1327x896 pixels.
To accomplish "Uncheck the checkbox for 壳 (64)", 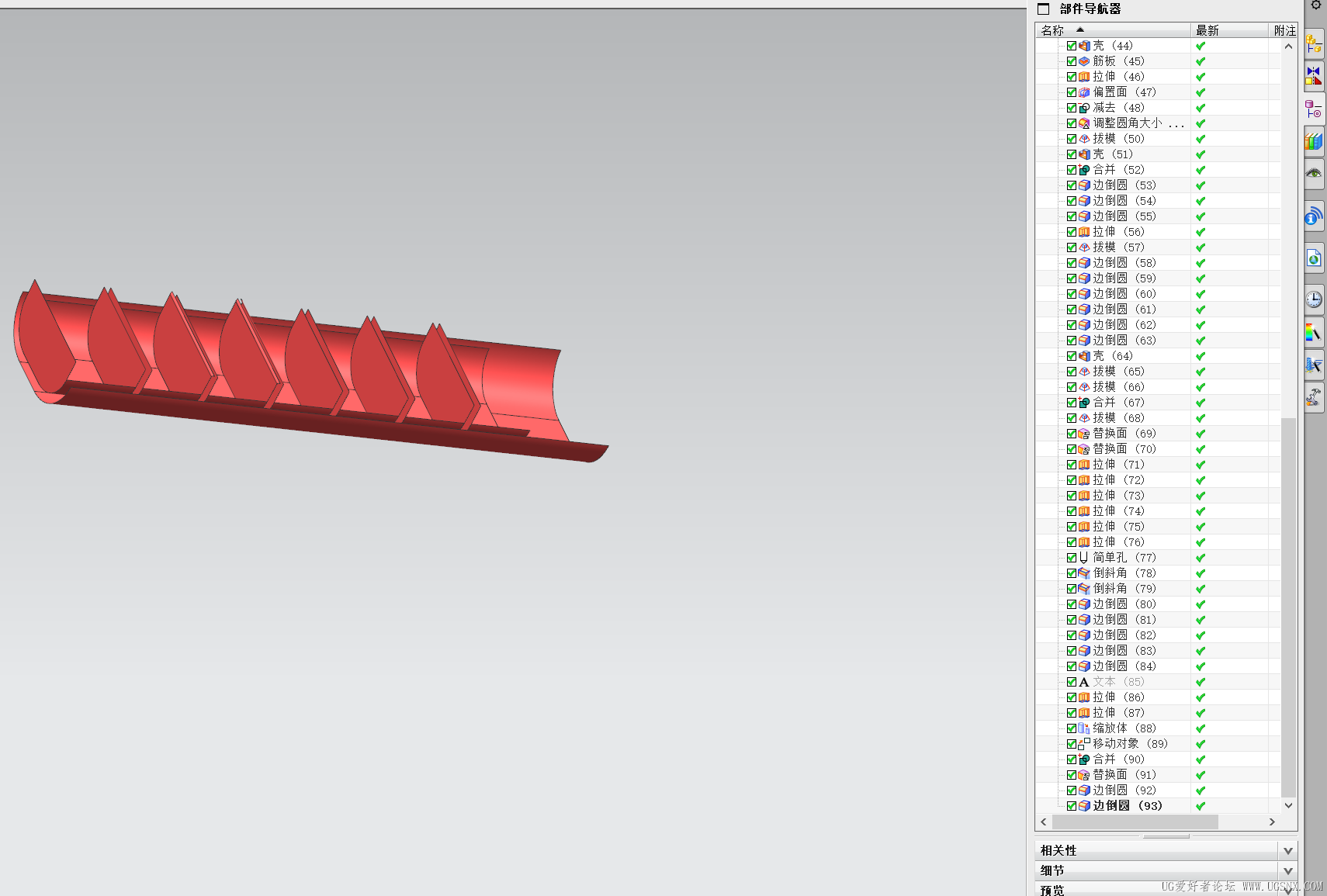I will point(1072,356).
